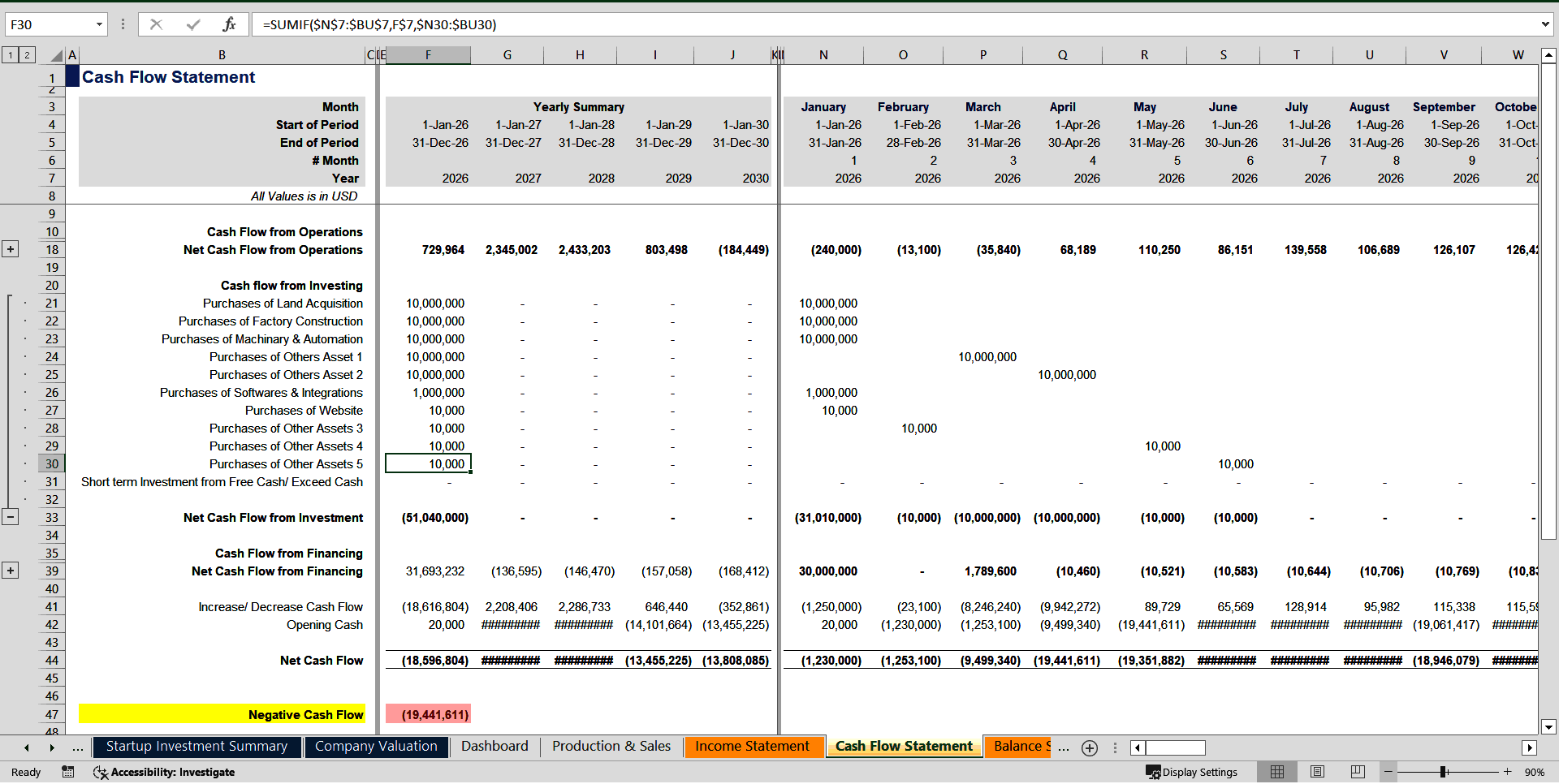Click the red (19,441,611) negative cash flow value
The image size is (1559, 784).
point(428,714)
